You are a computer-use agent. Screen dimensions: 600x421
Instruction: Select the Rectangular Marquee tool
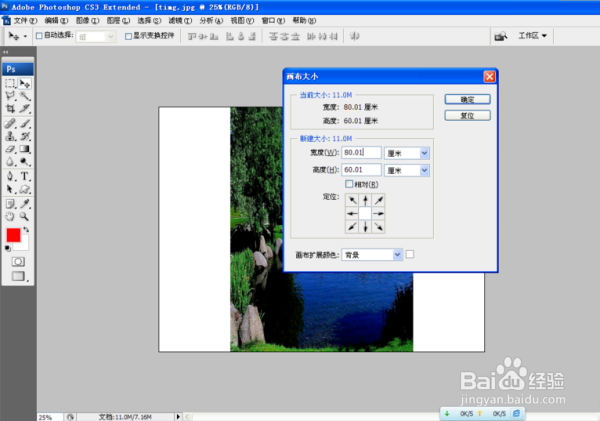[x=10, y=83]
